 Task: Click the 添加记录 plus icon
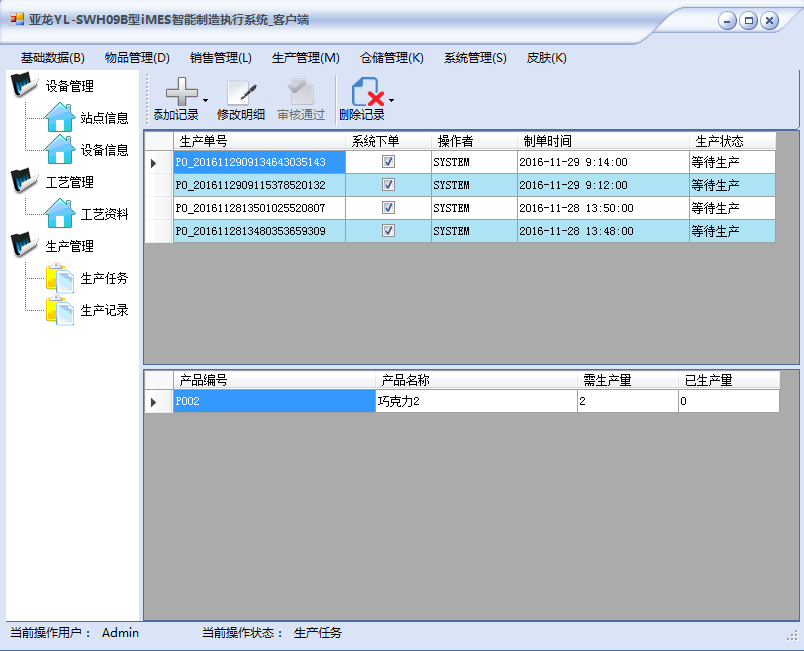coord(181,93)
